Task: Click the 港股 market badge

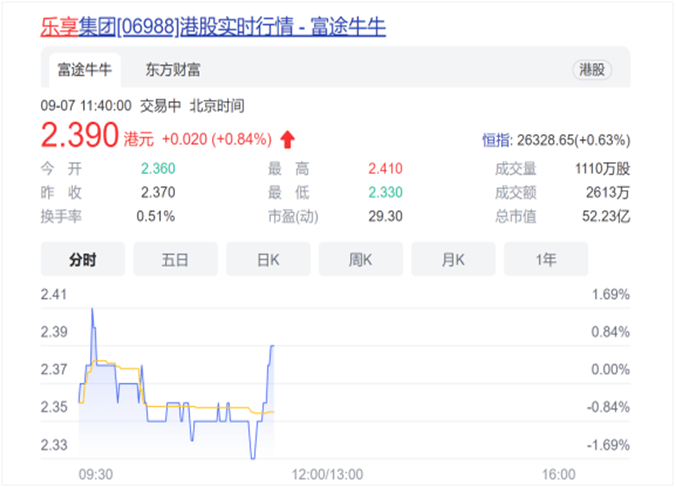Action: (592, 70)
